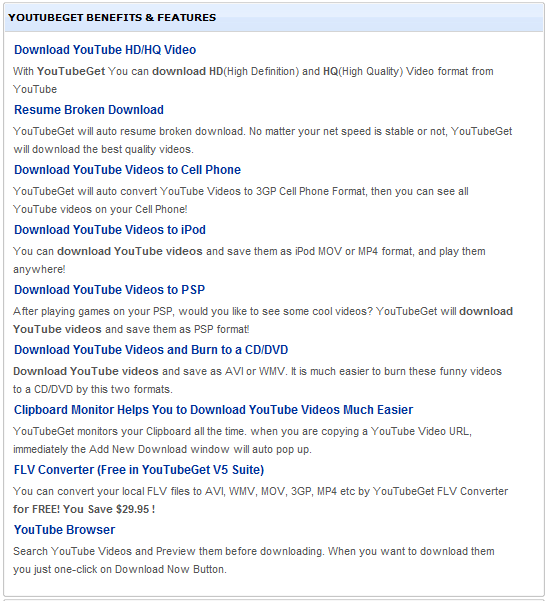Click bold 'YouTube videos' in PSP paragraph
This screenshot has height=601, width=548.
[57, 329]
